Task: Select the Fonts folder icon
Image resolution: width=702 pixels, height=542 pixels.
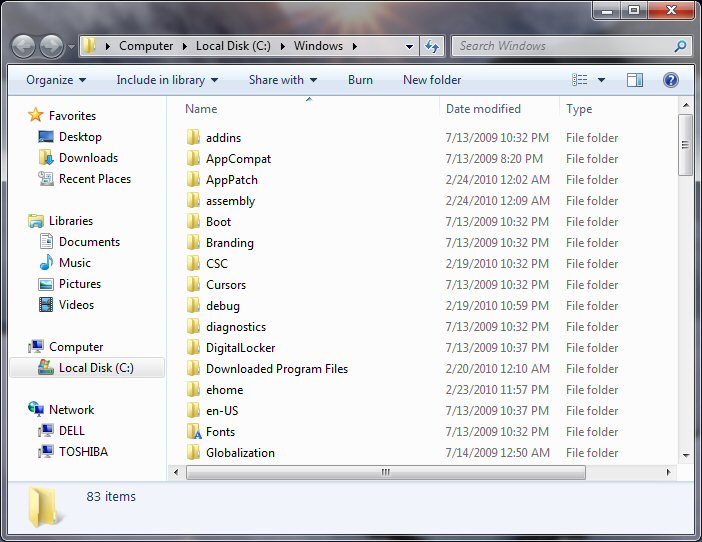Action: [194, 432]
